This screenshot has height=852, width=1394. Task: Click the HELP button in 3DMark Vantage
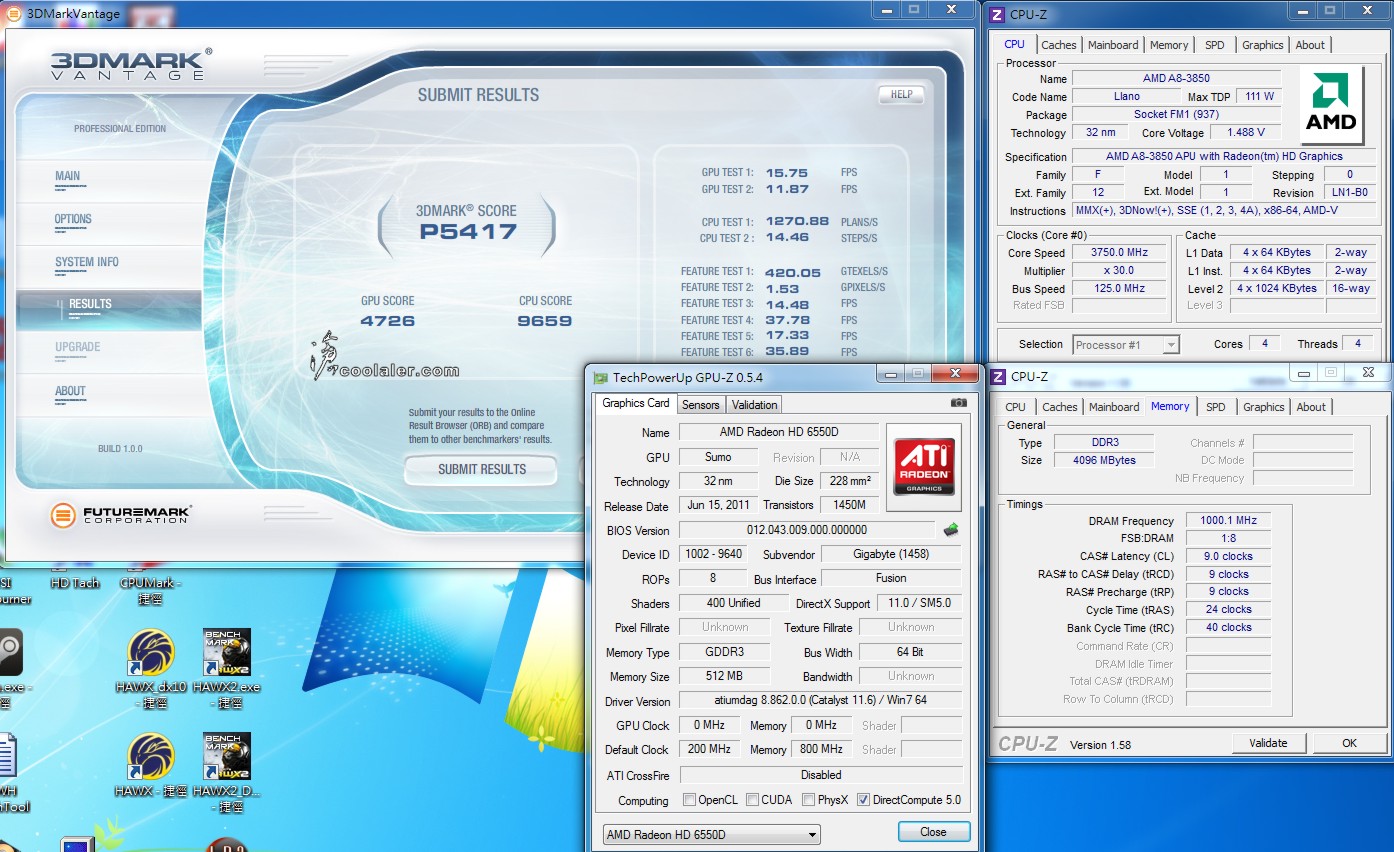901,95
